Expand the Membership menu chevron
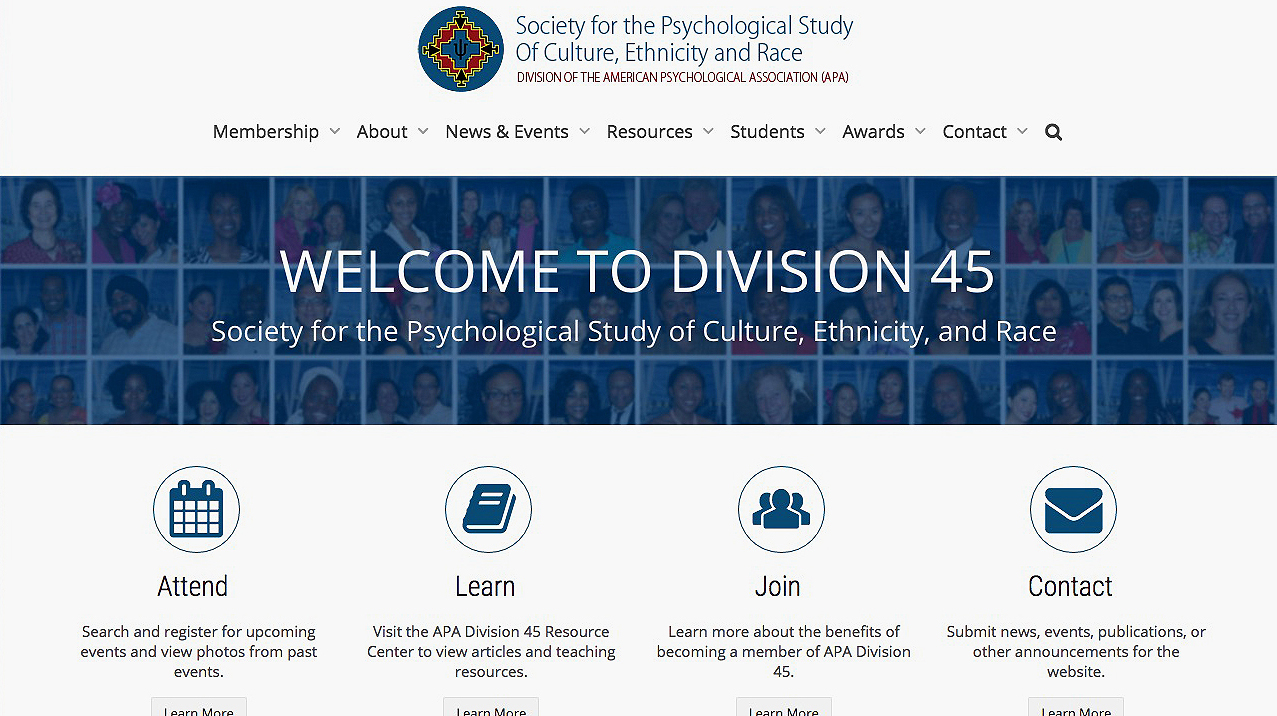The height and width of the screenshot is (716, 1277). point(335,132)
